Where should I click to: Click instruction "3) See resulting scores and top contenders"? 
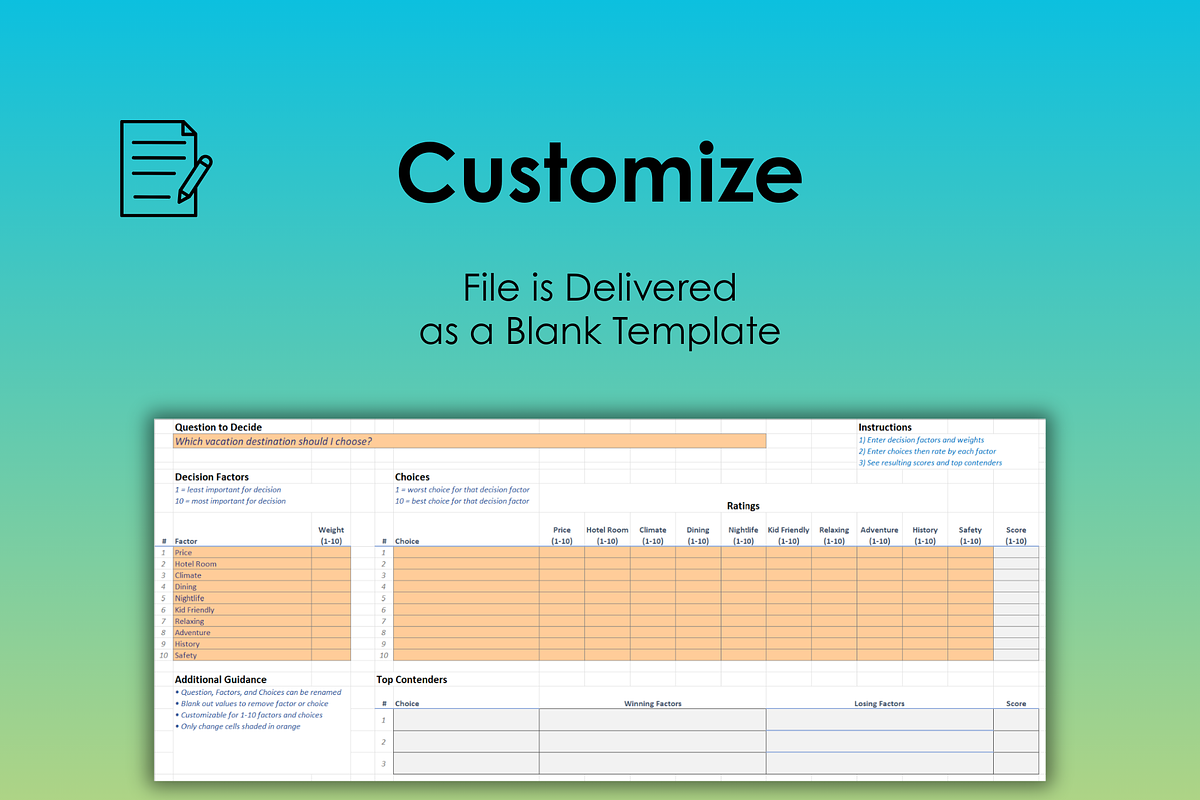coord(930,463)
